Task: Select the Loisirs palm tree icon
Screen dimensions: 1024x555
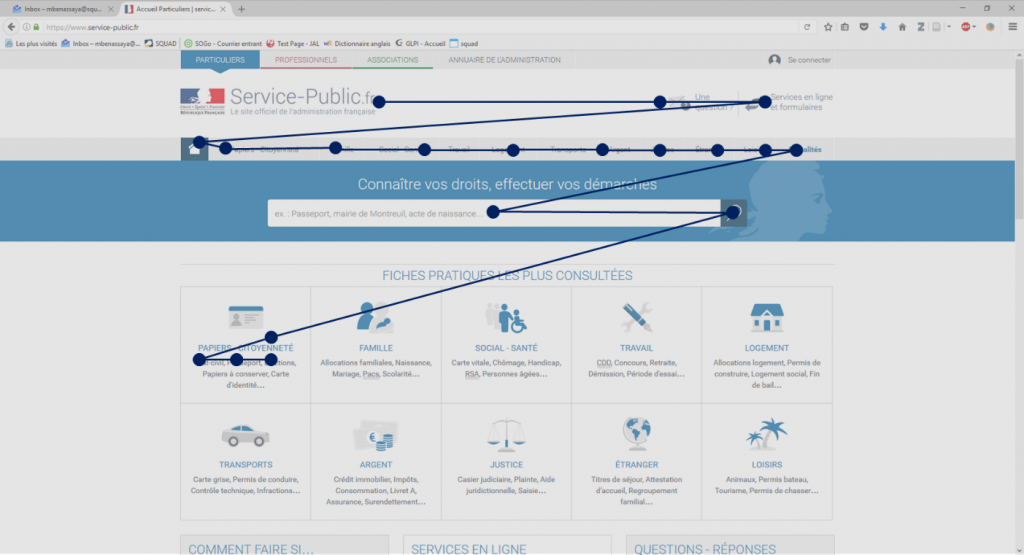Action: pos(767,435)
